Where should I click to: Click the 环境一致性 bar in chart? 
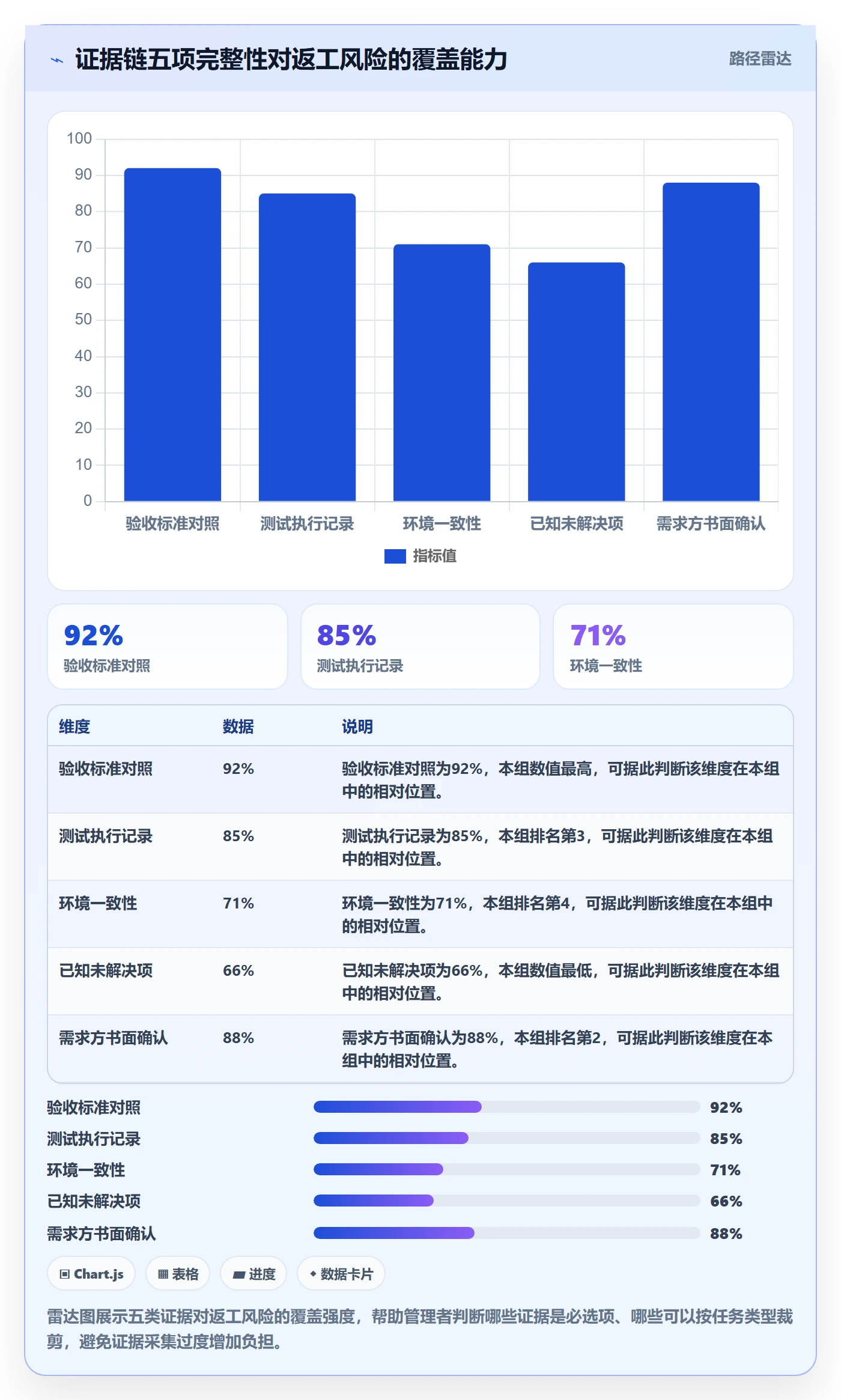coord(442,373)
